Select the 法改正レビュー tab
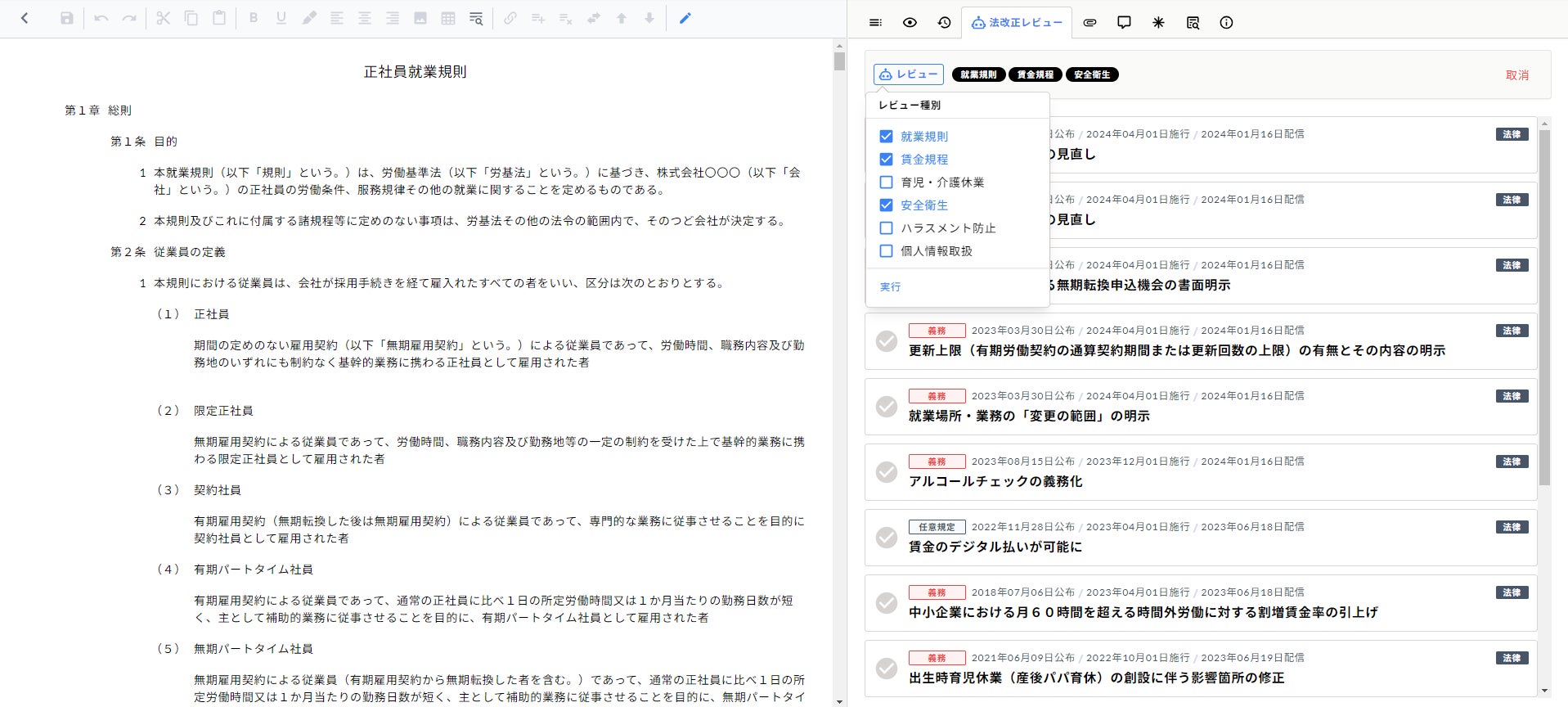The width and height of the screenshot is (1568, 707). tap(1017, 23)
